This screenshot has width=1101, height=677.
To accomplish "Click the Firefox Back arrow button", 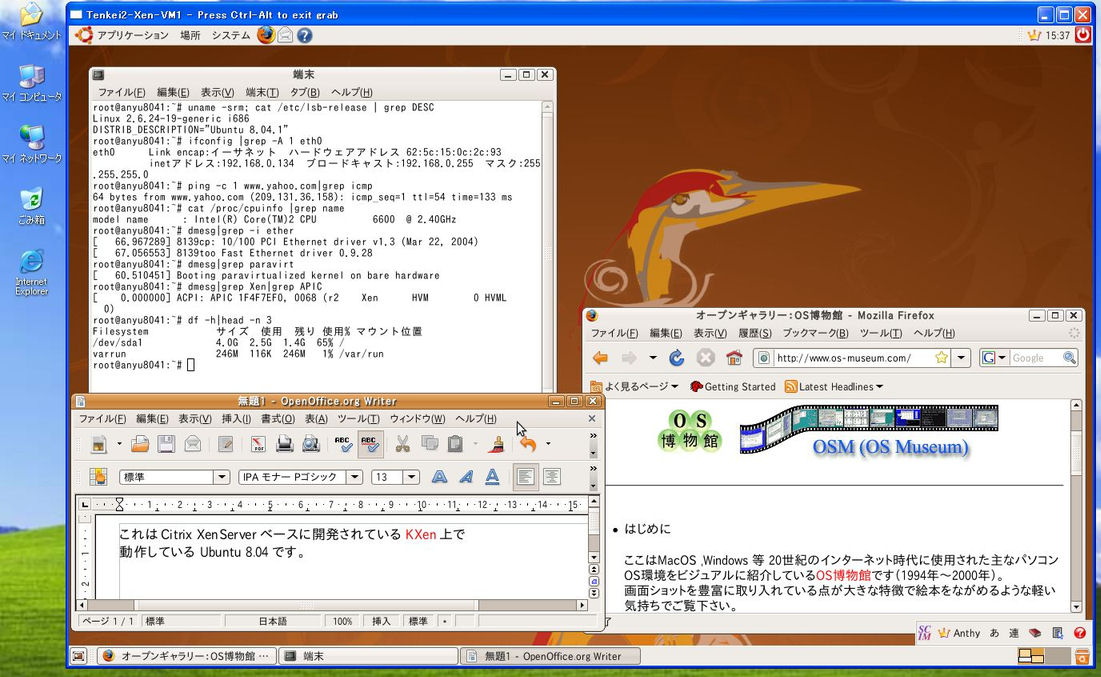I will coord(600,358).
